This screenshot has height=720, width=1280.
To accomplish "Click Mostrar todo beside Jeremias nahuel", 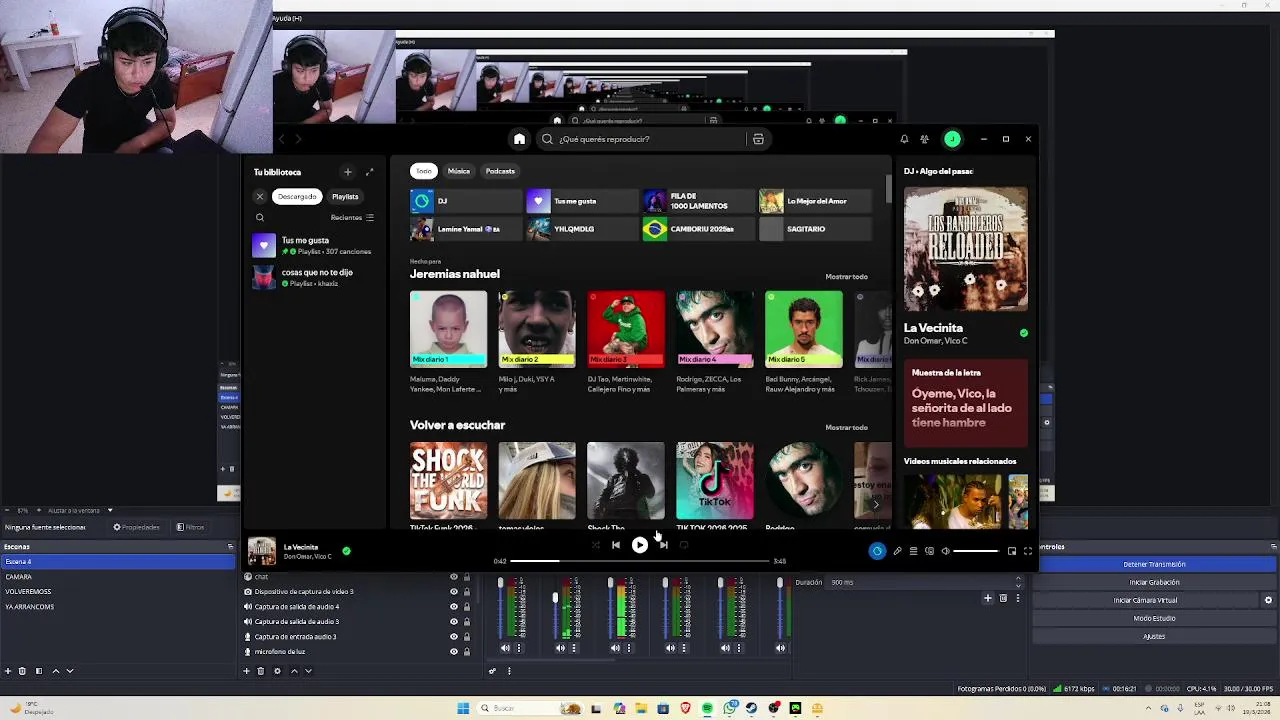I will point(846,277).
